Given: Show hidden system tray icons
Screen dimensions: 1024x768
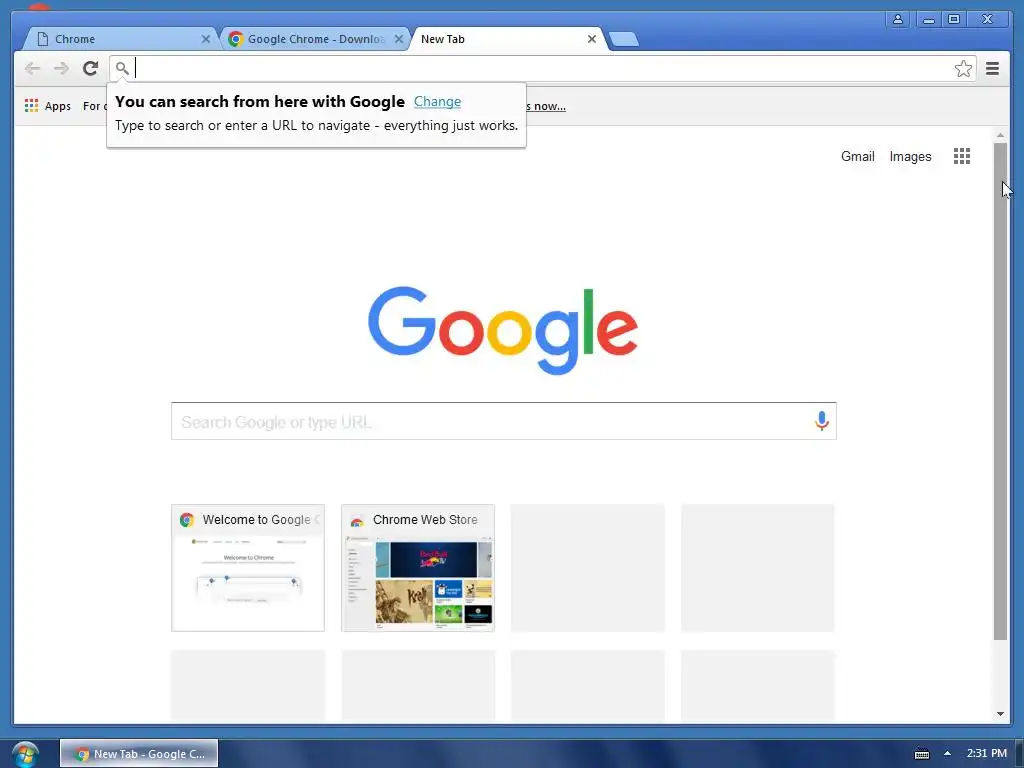Looking at the screenshot, I should tap(947, 754).
